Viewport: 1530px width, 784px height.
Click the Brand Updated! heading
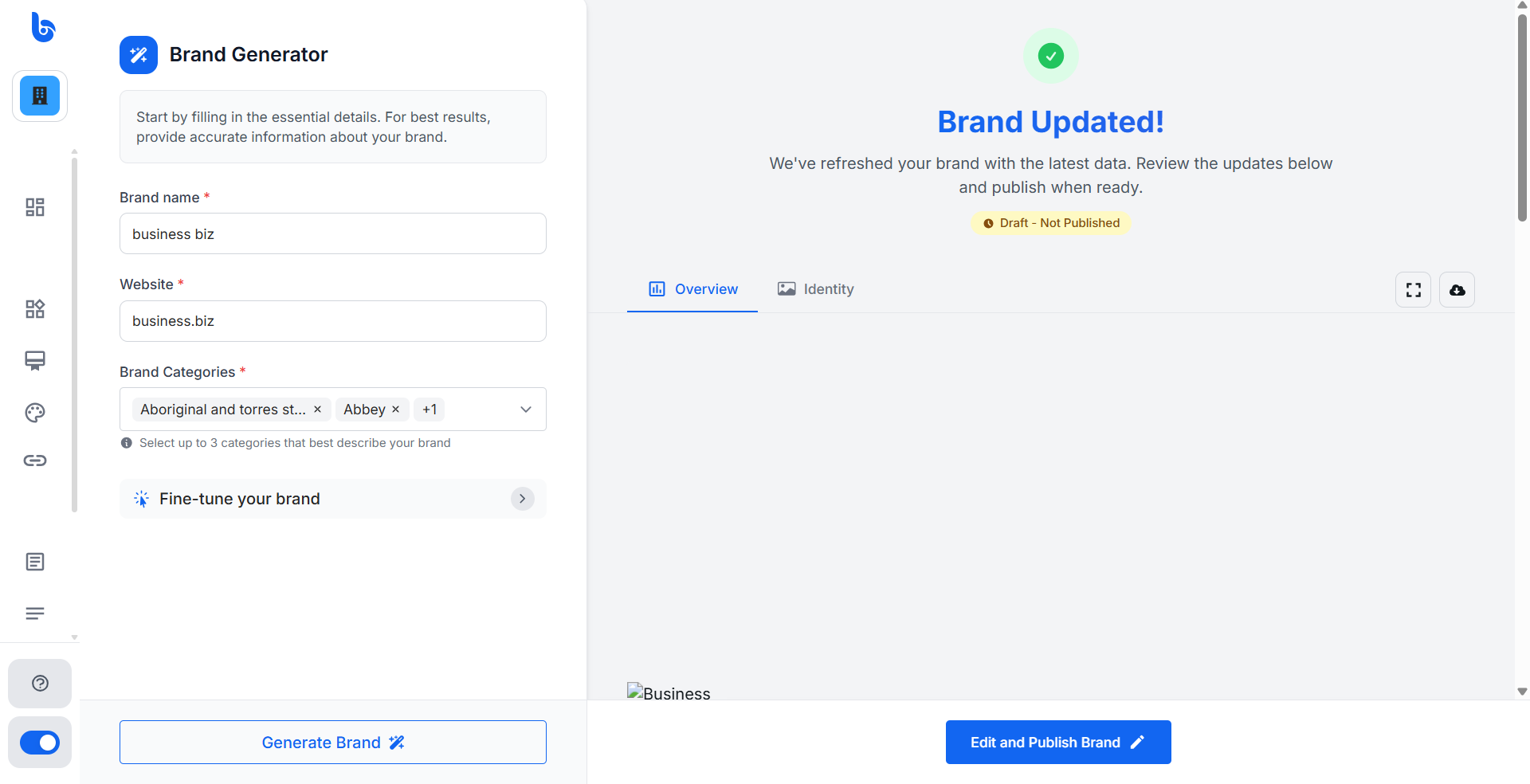[1051, 122]
